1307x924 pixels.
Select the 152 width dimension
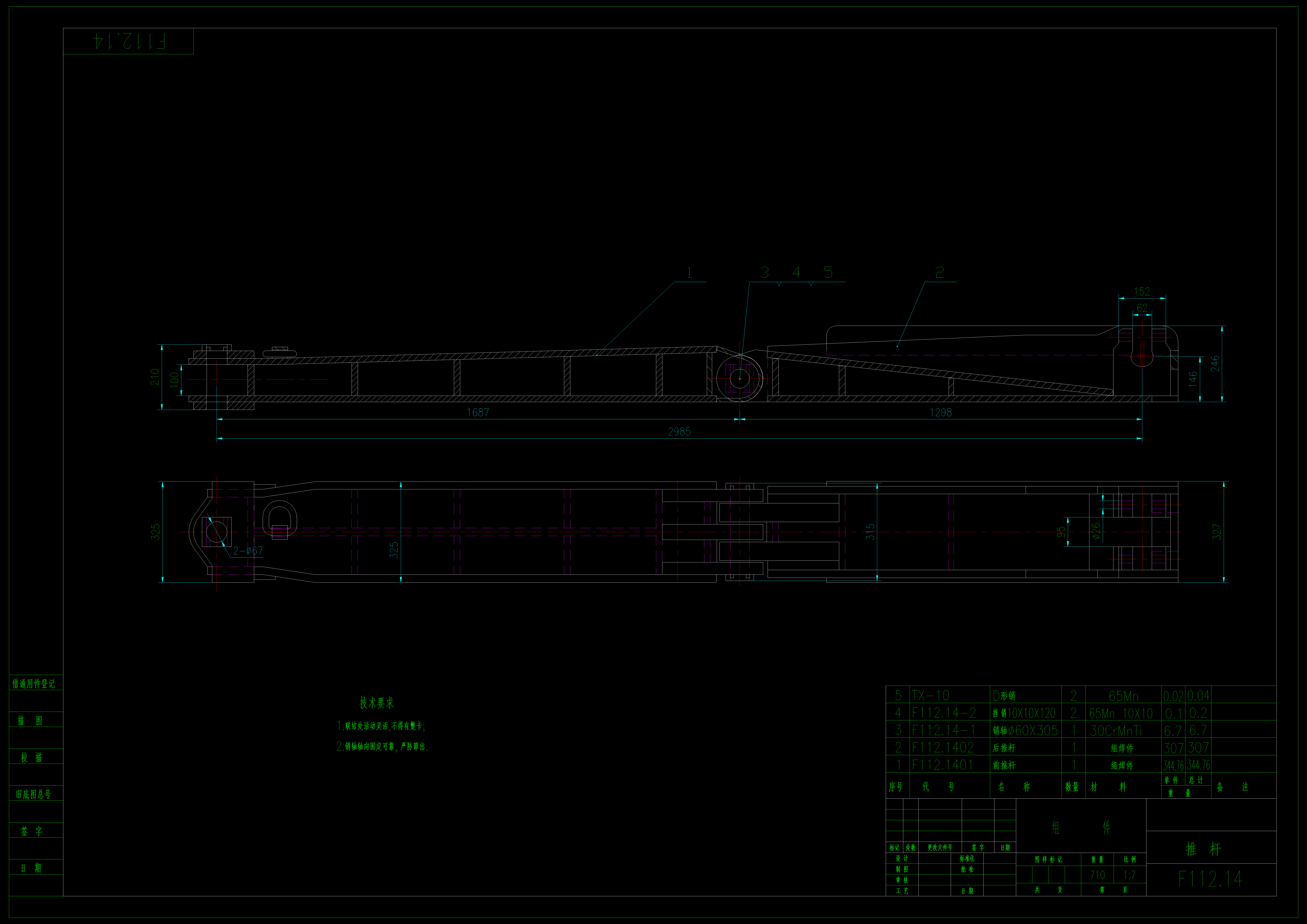(x=1142, y=292)
